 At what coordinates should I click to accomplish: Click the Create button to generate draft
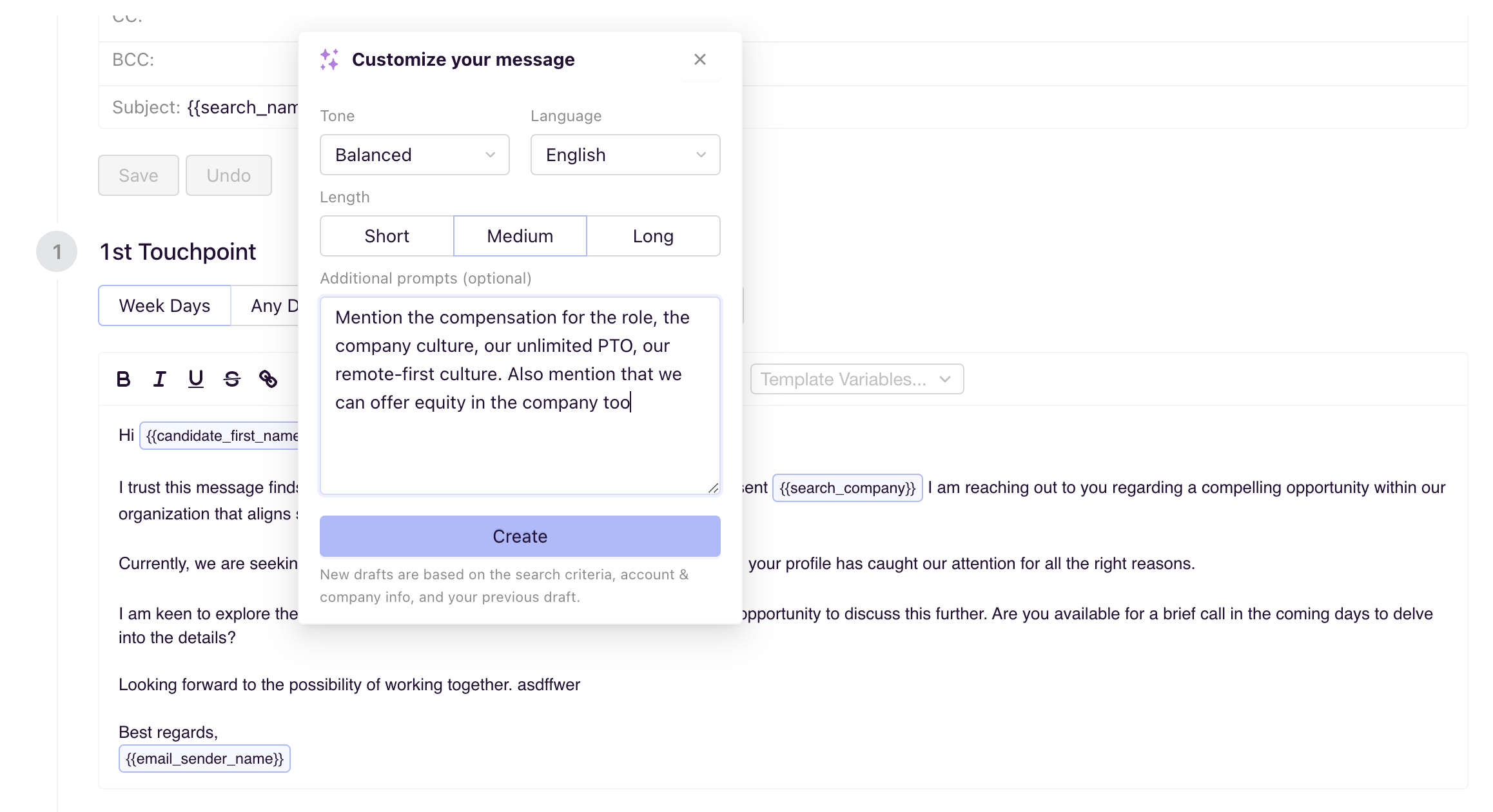coord(520,536)
